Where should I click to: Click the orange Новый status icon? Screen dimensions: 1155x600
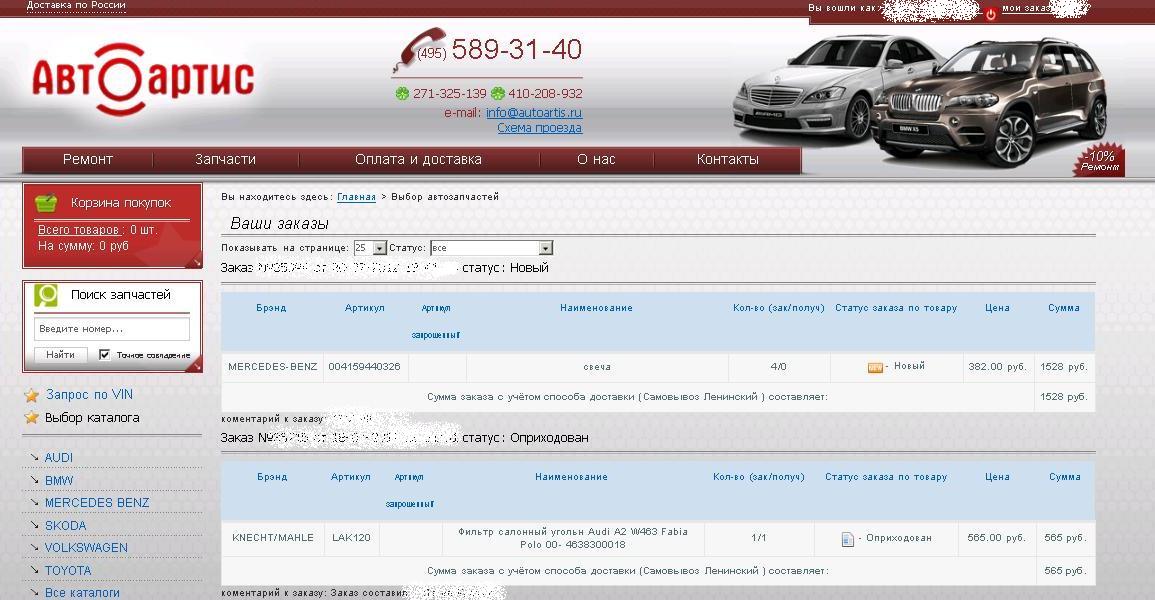click(875, 367)
